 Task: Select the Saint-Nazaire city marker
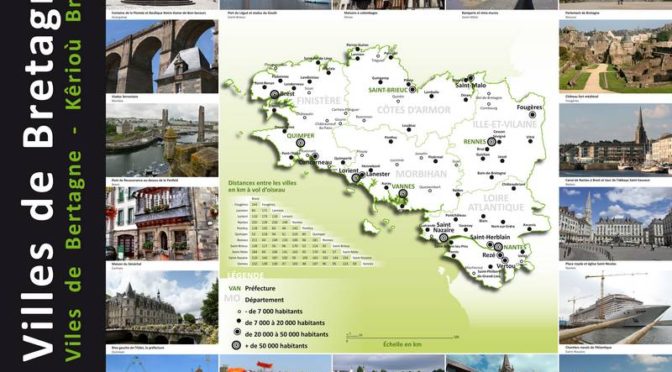pyautogui.click(x=444, y=237)
